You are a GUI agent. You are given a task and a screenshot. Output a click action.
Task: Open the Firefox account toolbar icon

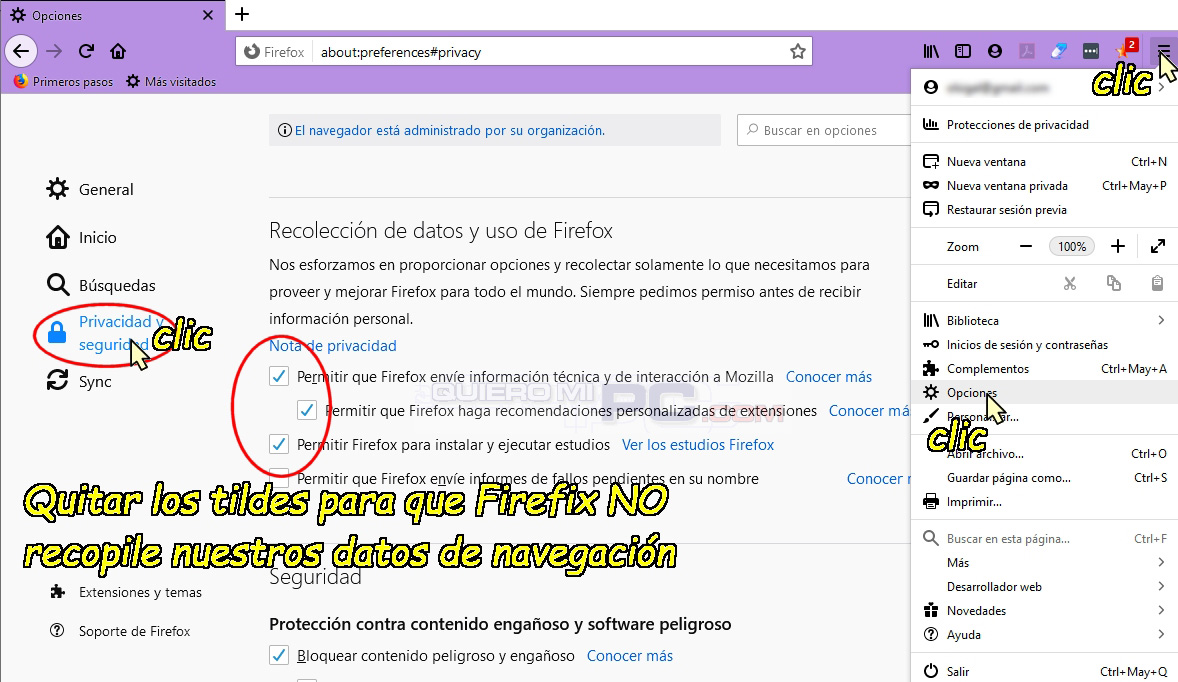point(995,51)
